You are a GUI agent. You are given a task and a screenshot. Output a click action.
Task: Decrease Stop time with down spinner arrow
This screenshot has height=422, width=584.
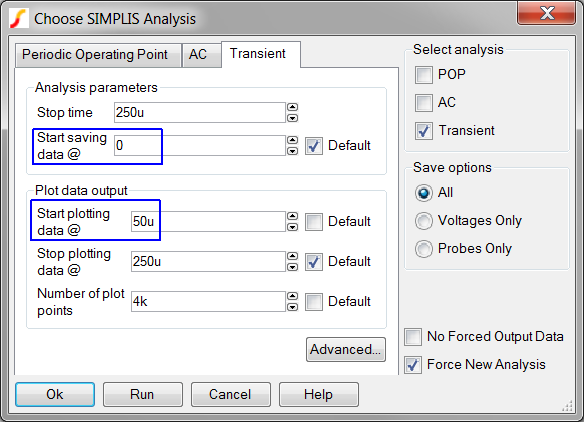(293, 118)
